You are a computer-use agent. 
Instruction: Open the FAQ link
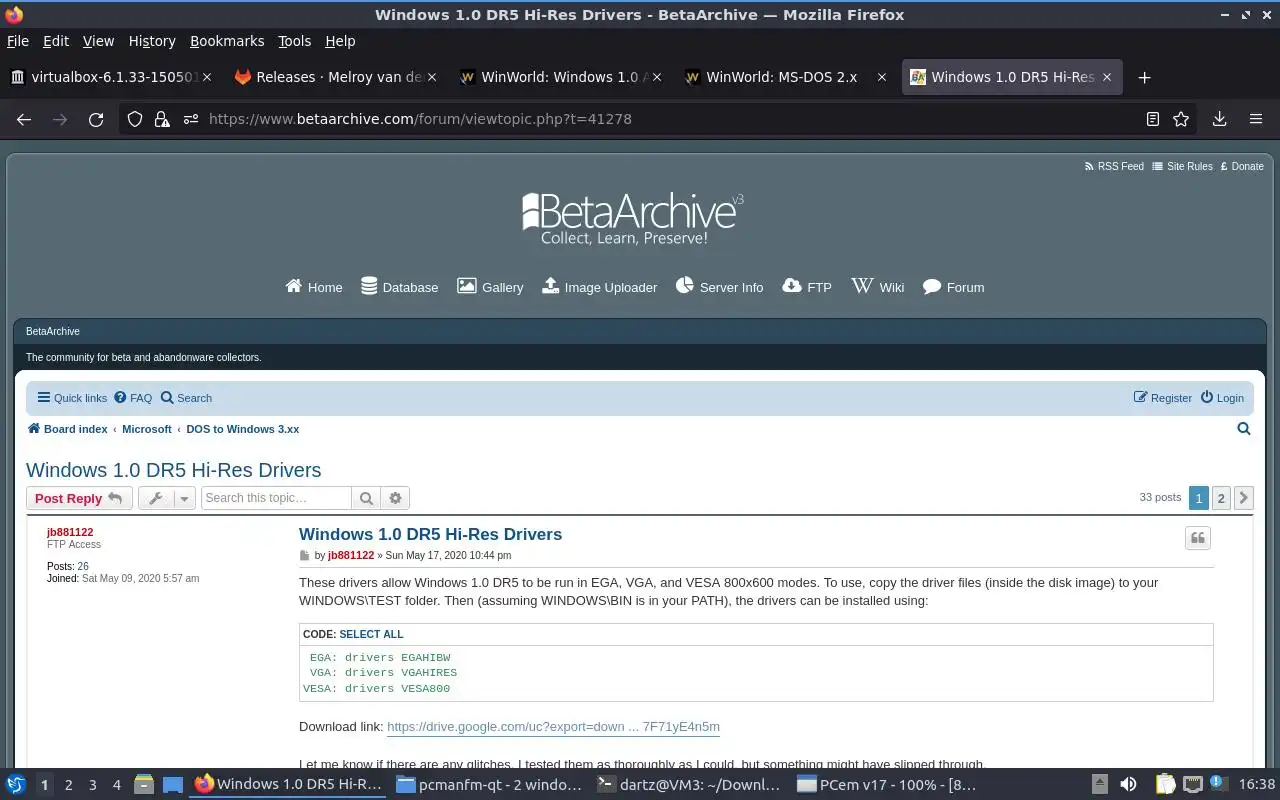pyautogui.click(x=133, y=398)
